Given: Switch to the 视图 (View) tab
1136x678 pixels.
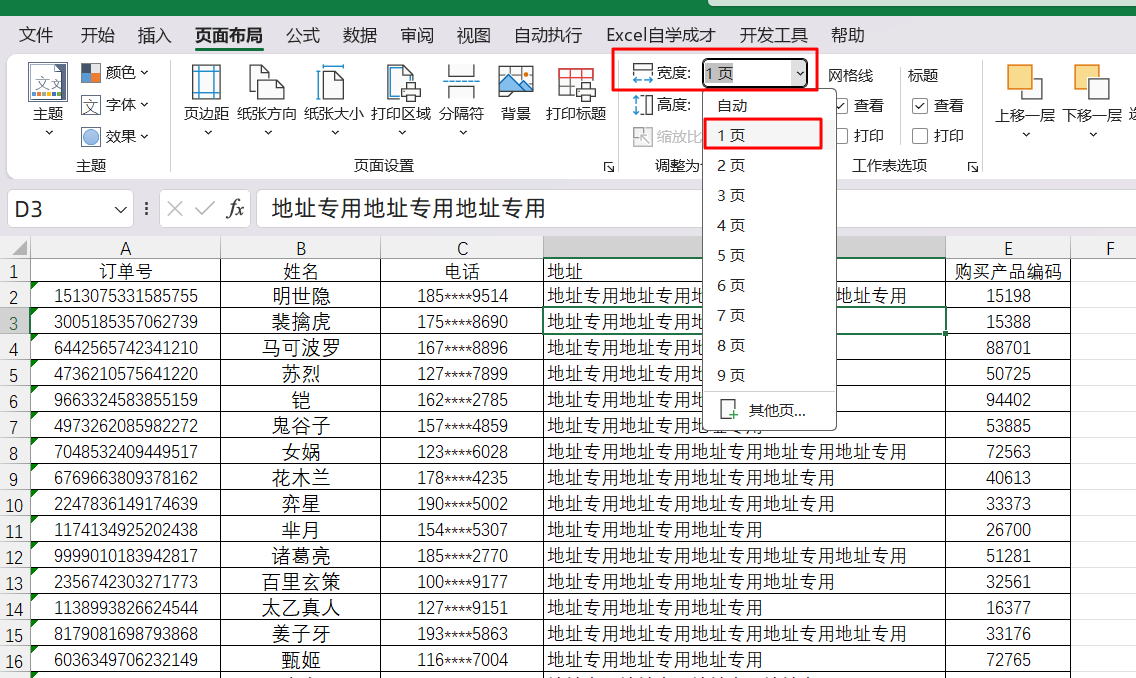Looking at the screenshot, I should point(474,35).
